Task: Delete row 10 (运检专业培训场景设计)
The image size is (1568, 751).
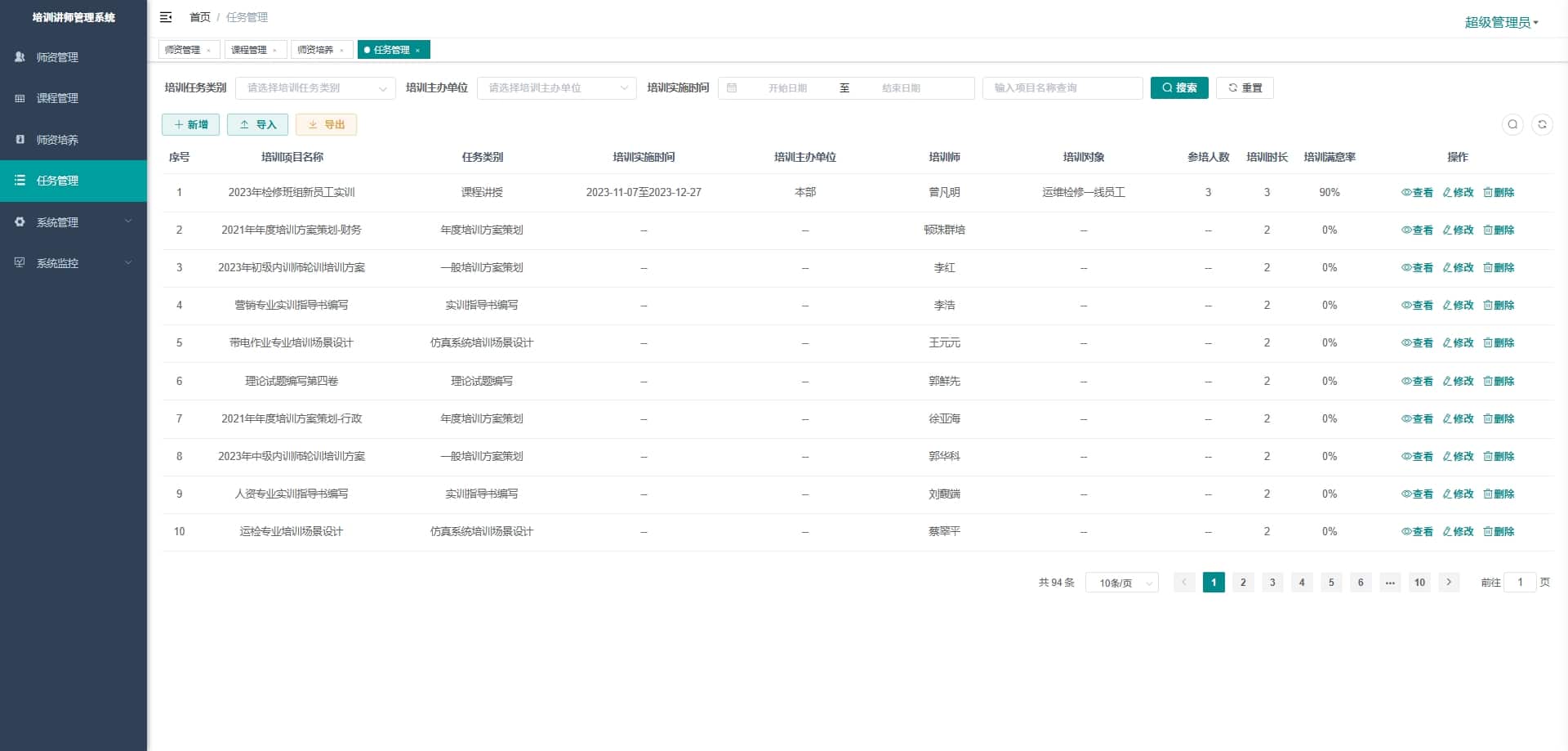Action: coord(1499,532)
